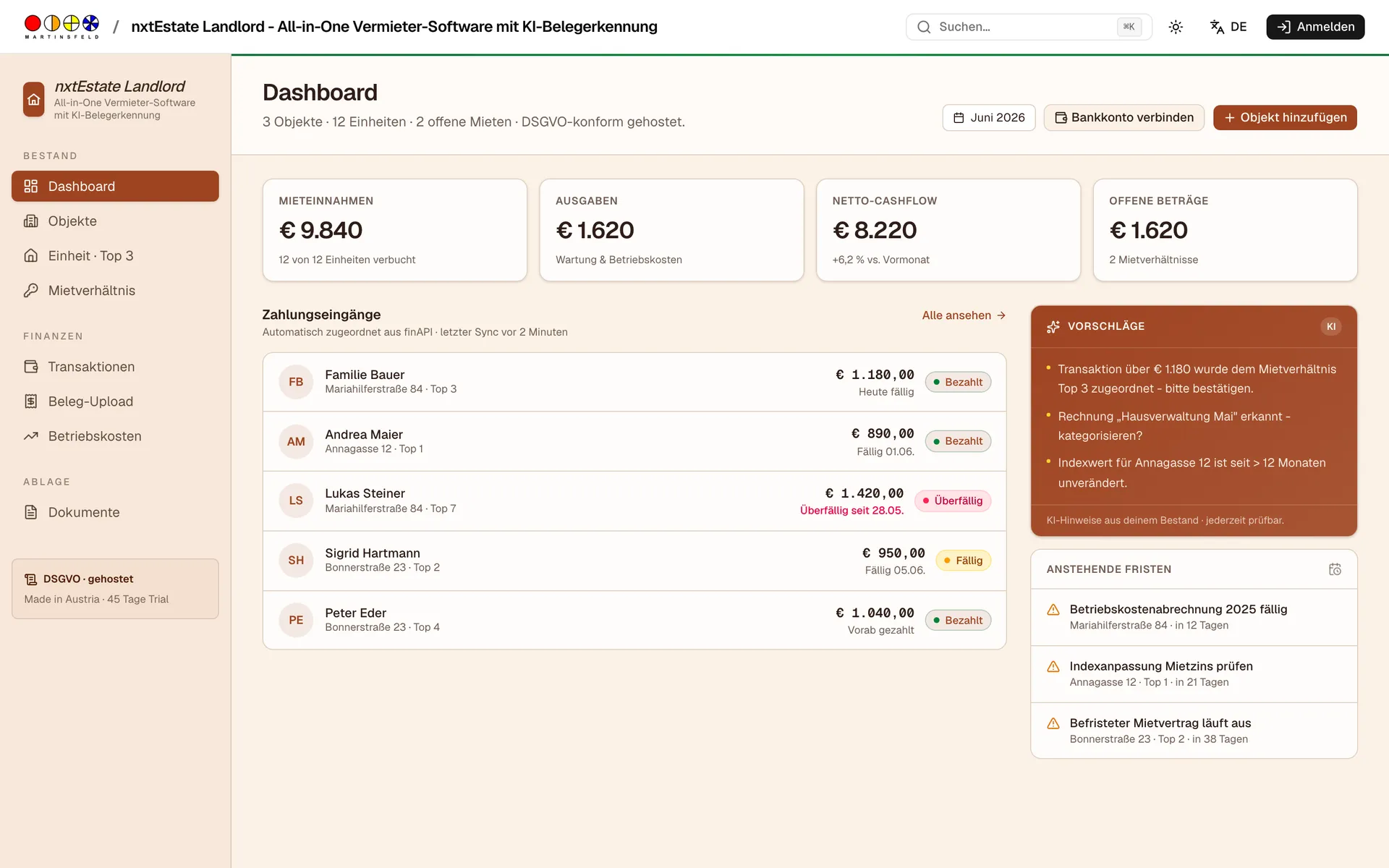1389x868 pixels.
Task: Click the Objekte building icon
Action: tap(30, 221)
